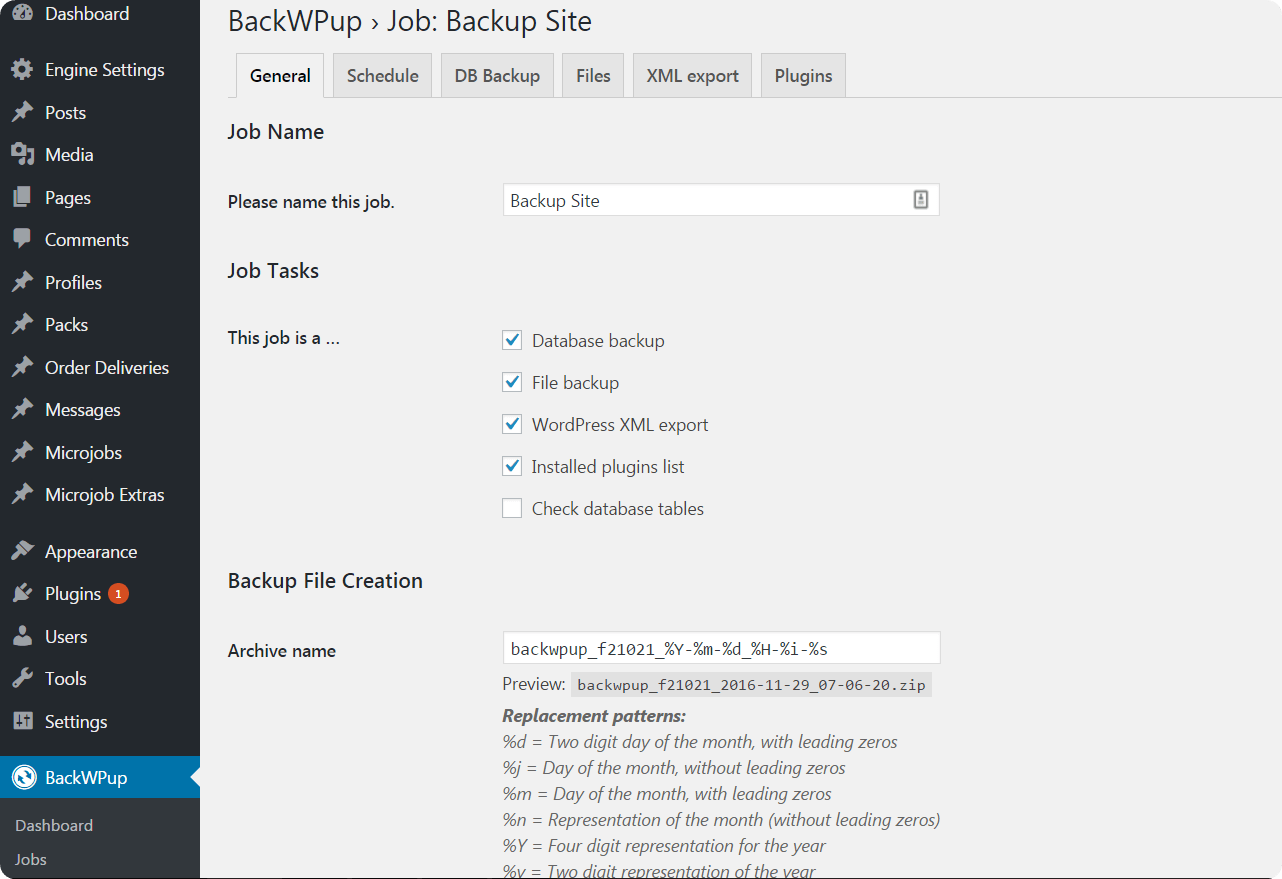The height and width of the screenshot is (879, 1282).
Task: Click the archive preview filename text
Action: coord(751,685)
